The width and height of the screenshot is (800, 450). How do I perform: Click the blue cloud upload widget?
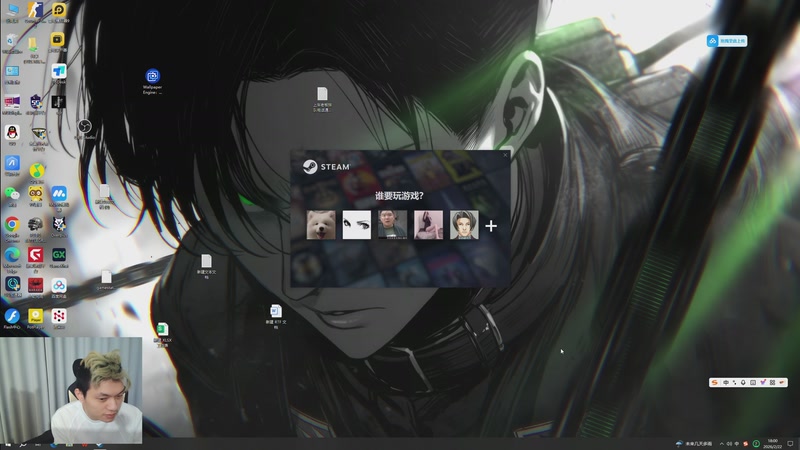727,41
